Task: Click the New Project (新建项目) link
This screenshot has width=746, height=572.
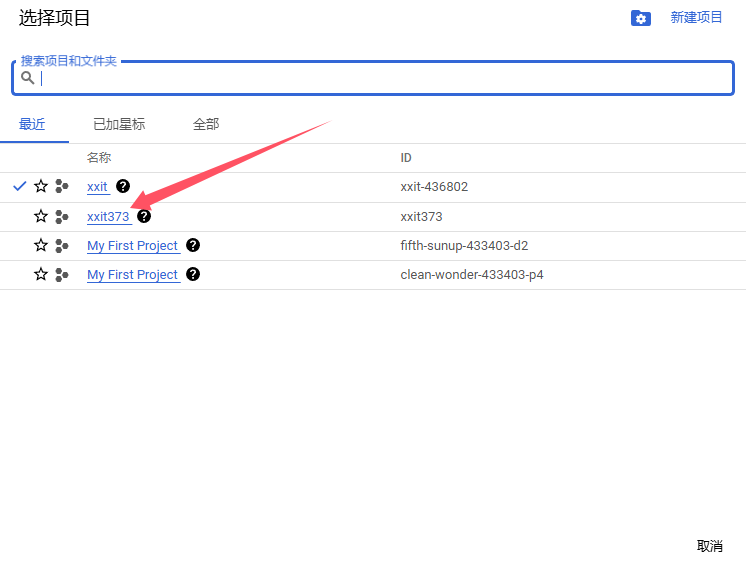Action: [x=696, y=18]
